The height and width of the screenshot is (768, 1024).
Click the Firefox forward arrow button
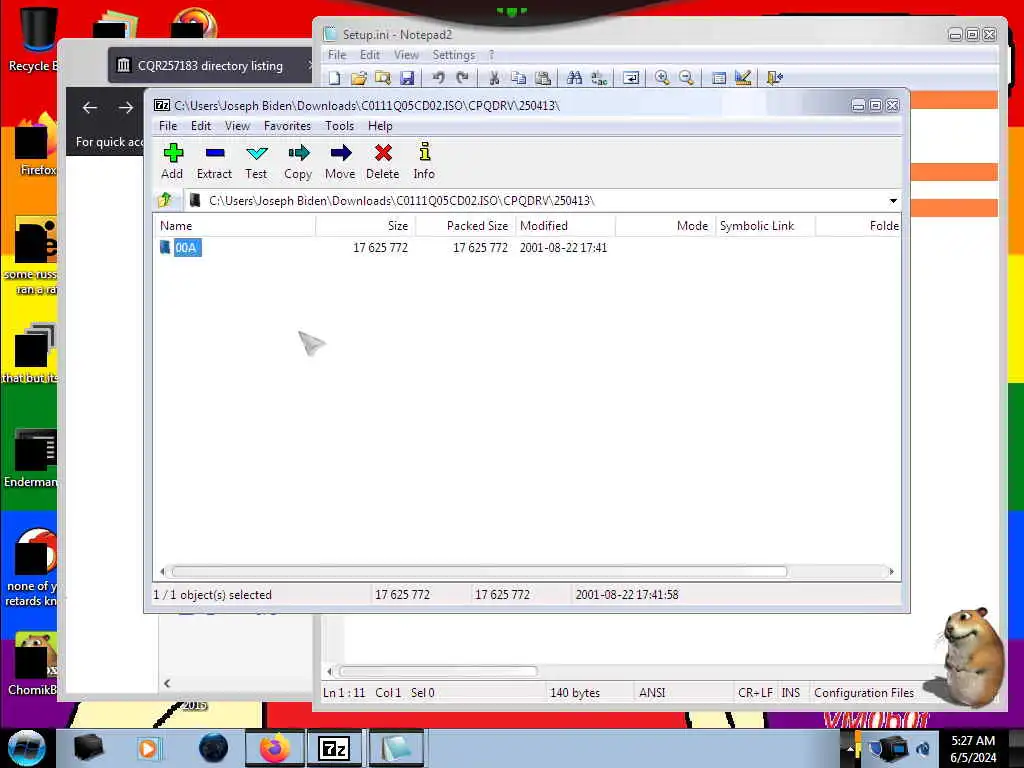(125, 108)
